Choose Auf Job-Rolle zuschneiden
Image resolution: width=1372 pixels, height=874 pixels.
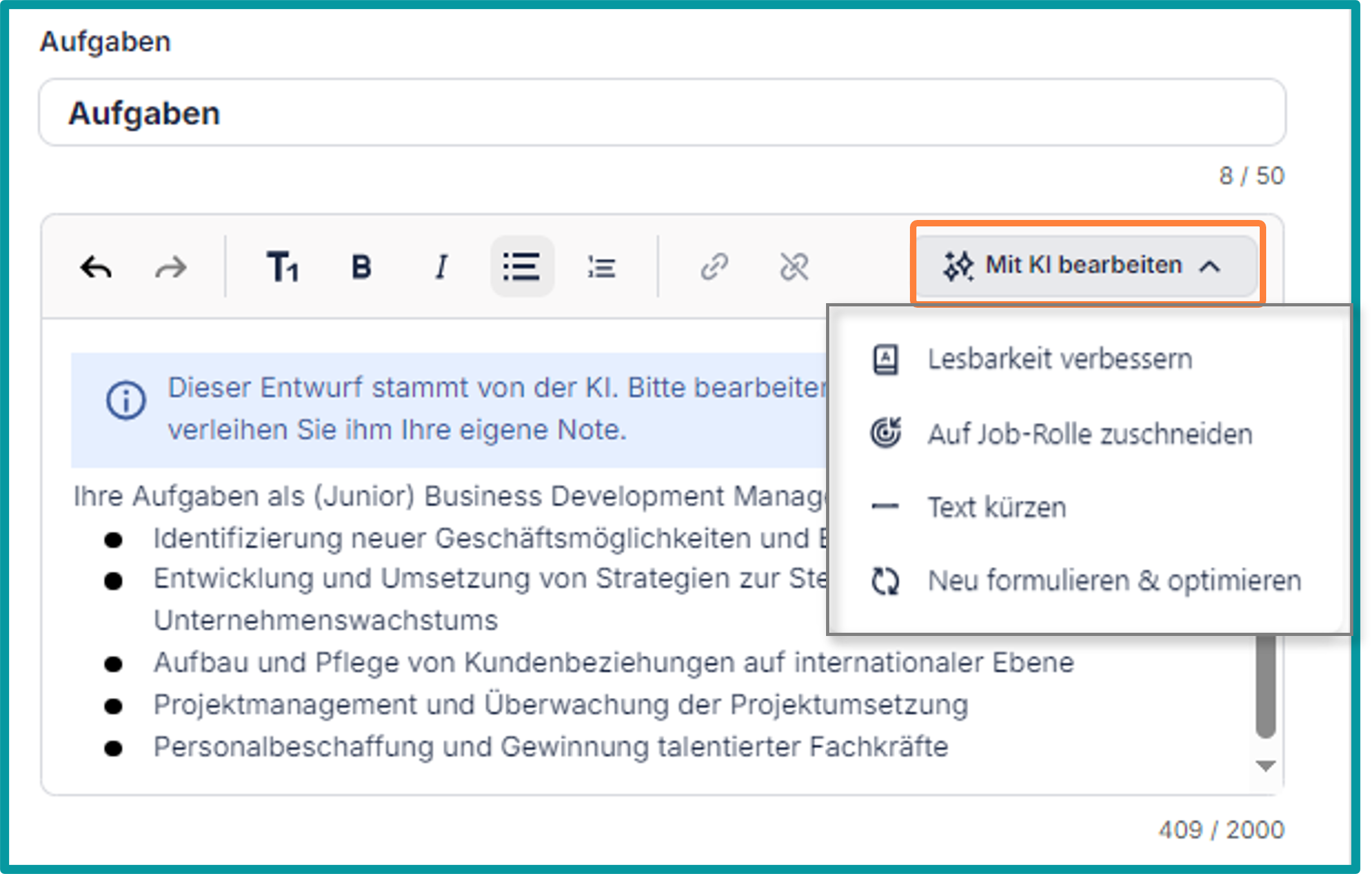click(1089, 433)
